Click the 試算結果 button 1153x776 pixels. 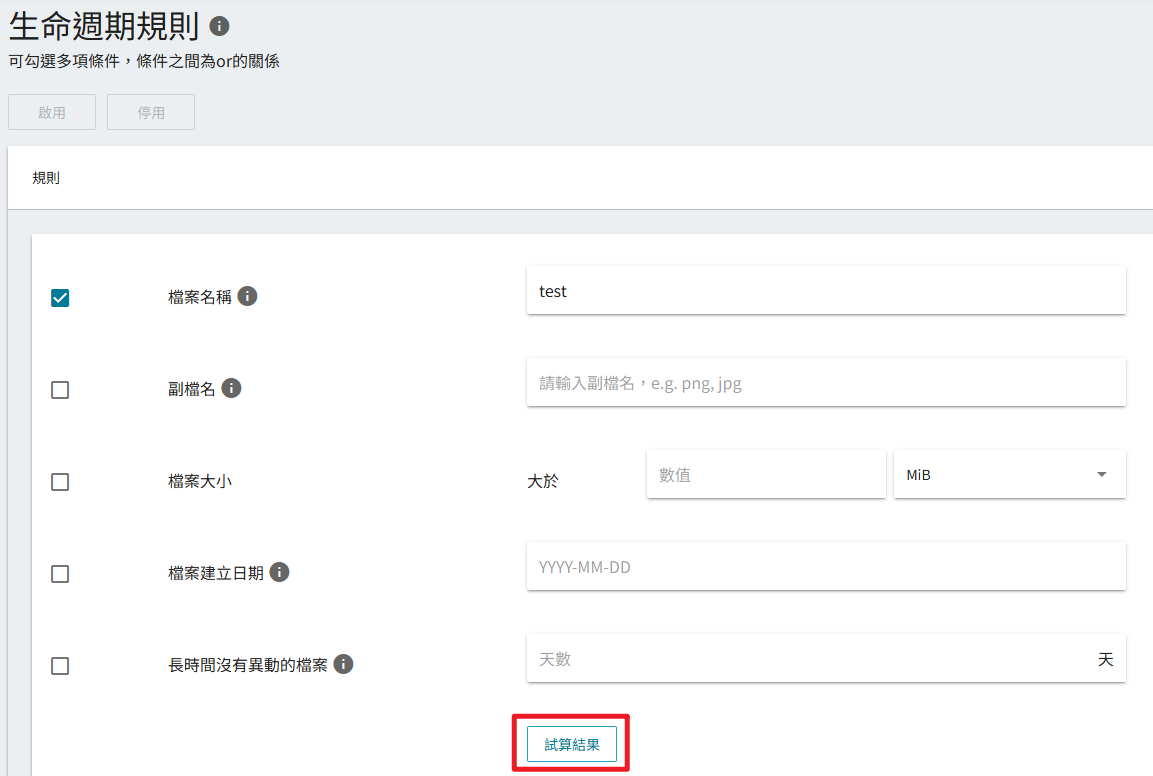pos(571,744)
